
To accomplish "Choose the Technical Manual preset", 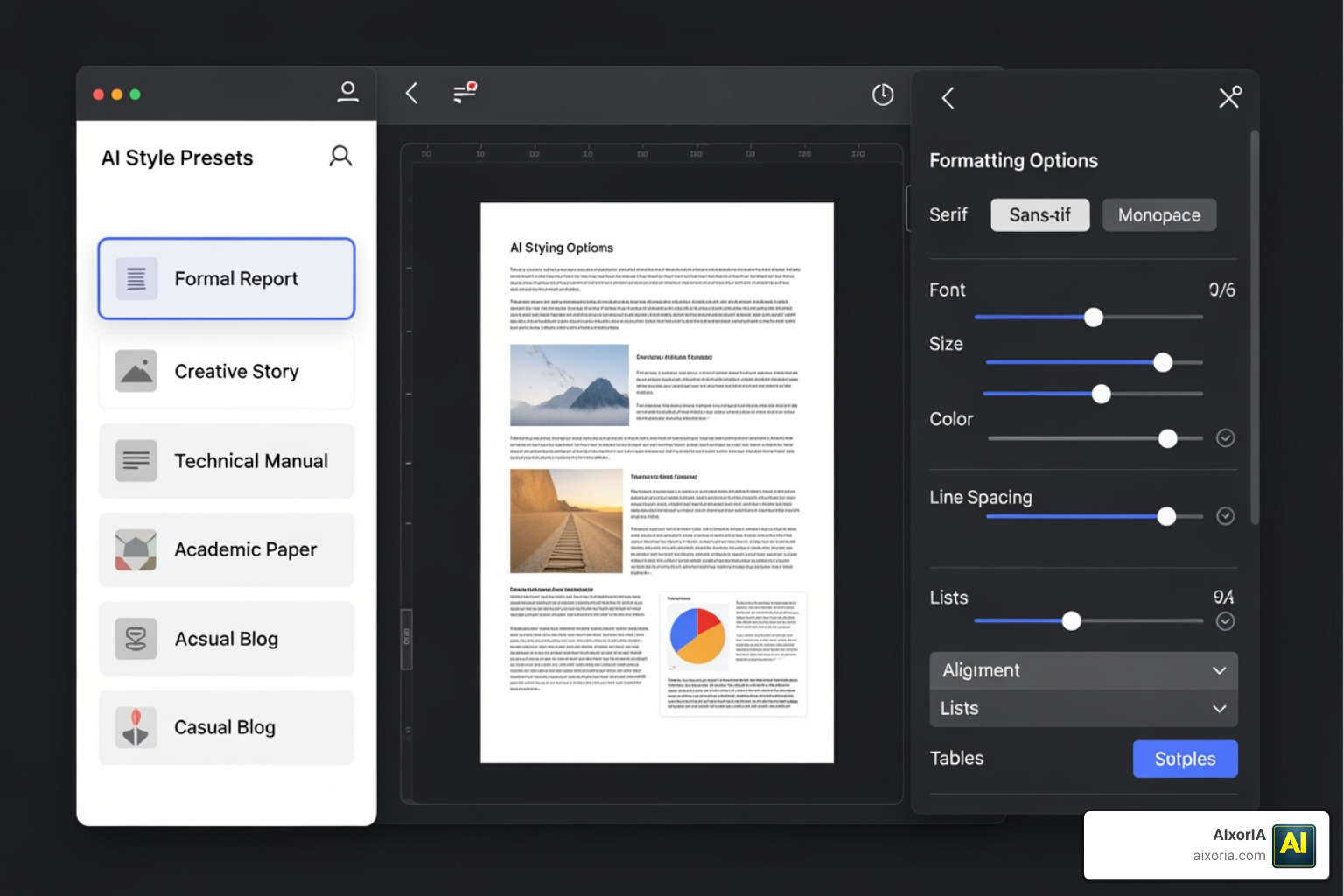I will (227, 460).
